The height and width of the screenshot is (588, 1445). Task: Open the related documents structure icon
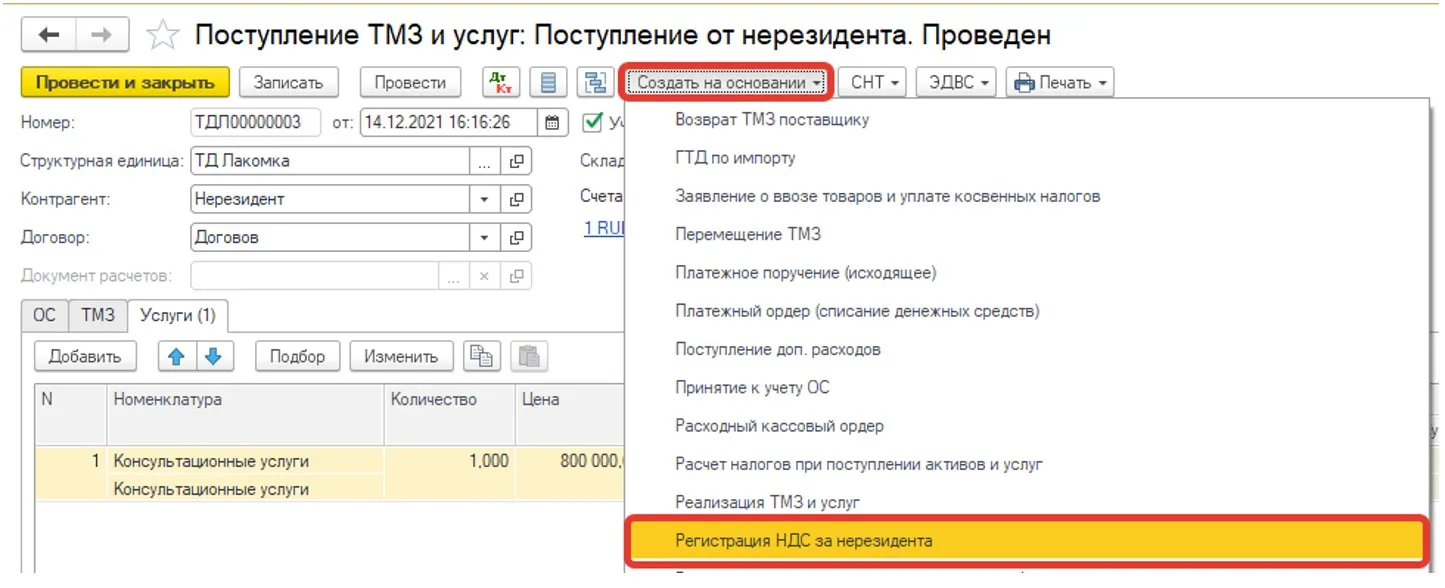pos(594,82)
